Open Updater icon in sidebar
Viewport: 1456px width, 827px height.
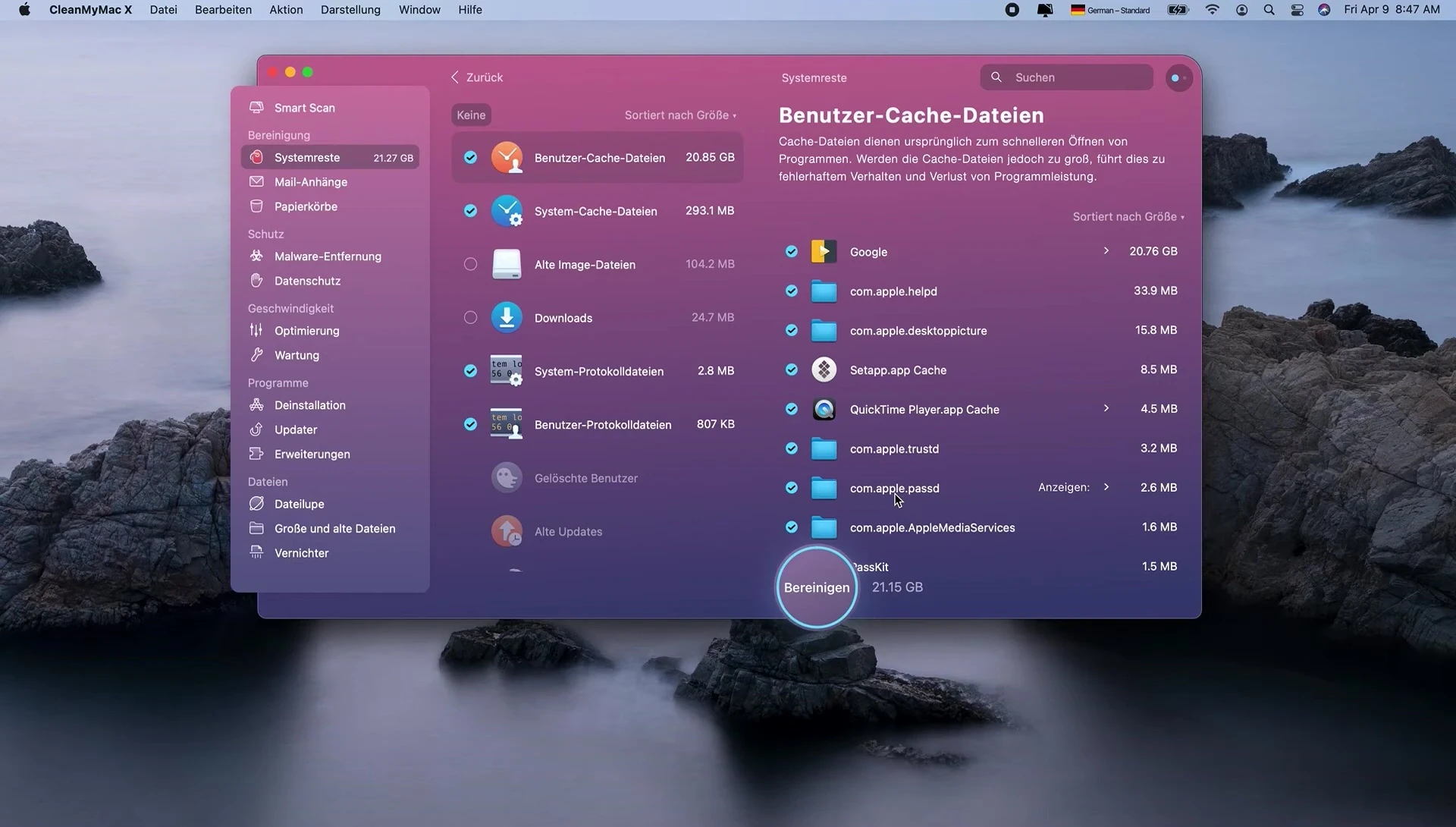(257, 429)
